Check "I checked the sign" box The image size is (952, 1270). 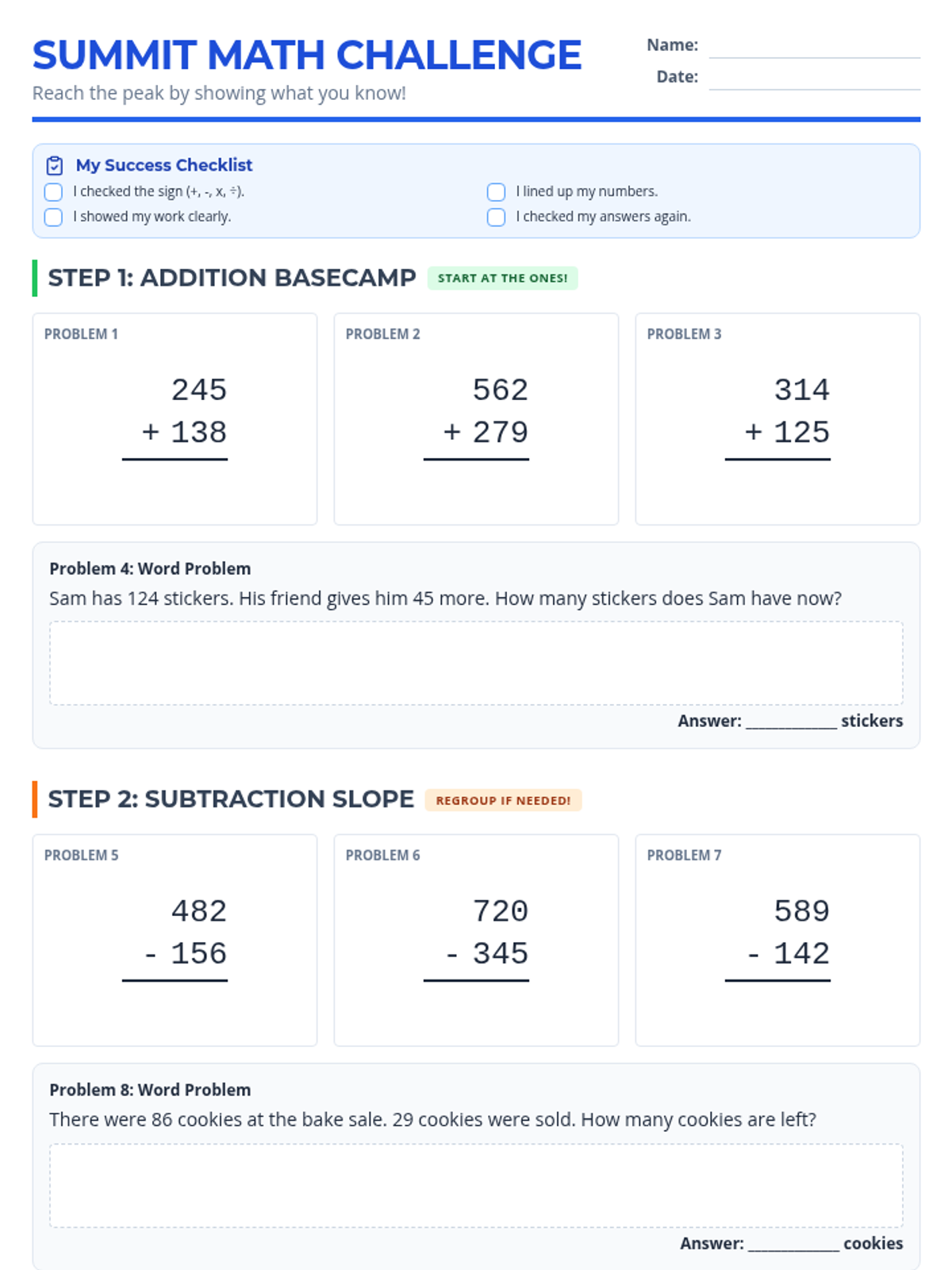click(x=53, y=192)
